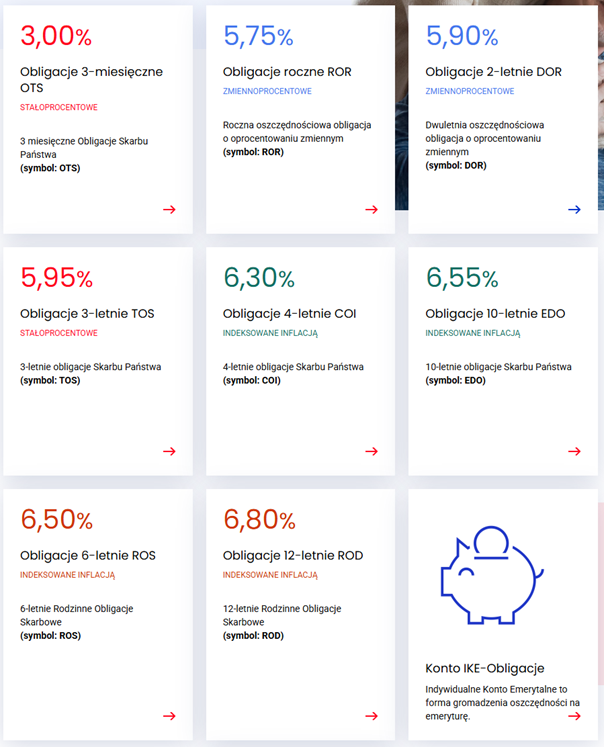
Task: Select the Obligacje 6-letnie ROS heading
Action: pyautogui.click(x=88, y=556)
